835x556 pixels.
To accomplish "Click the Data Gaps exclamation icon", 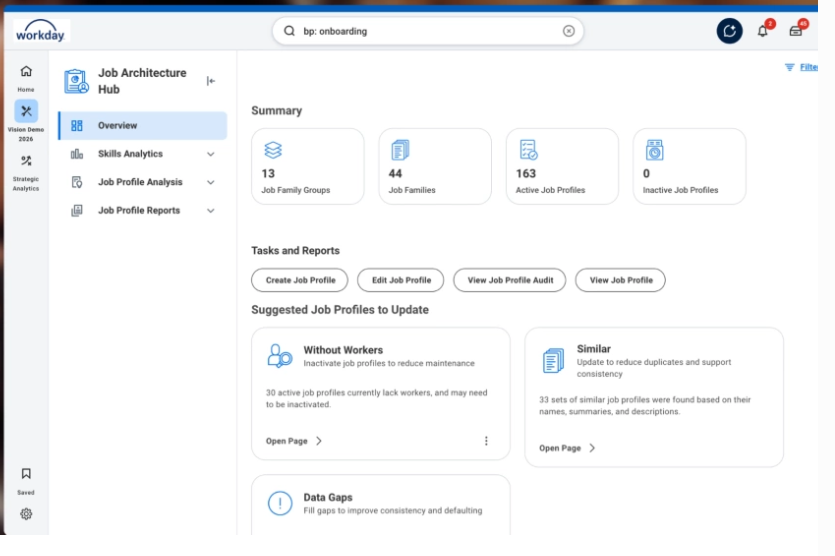I will click(280, 503).
